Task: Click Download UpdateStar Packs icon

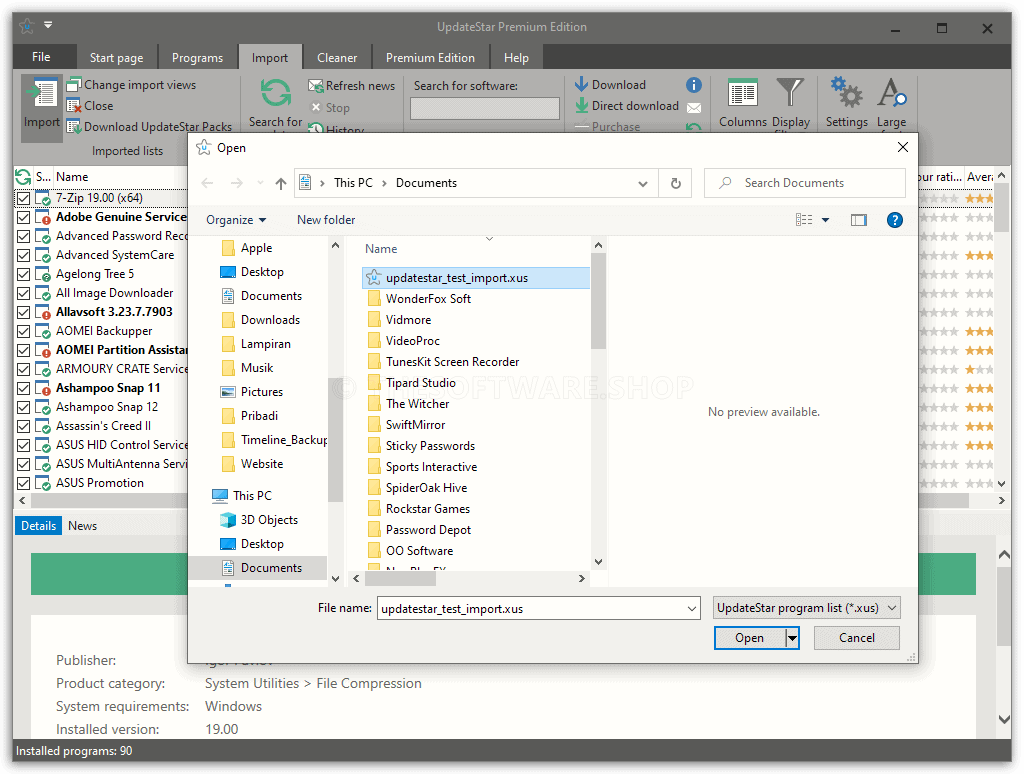Action: click(74, 127)
